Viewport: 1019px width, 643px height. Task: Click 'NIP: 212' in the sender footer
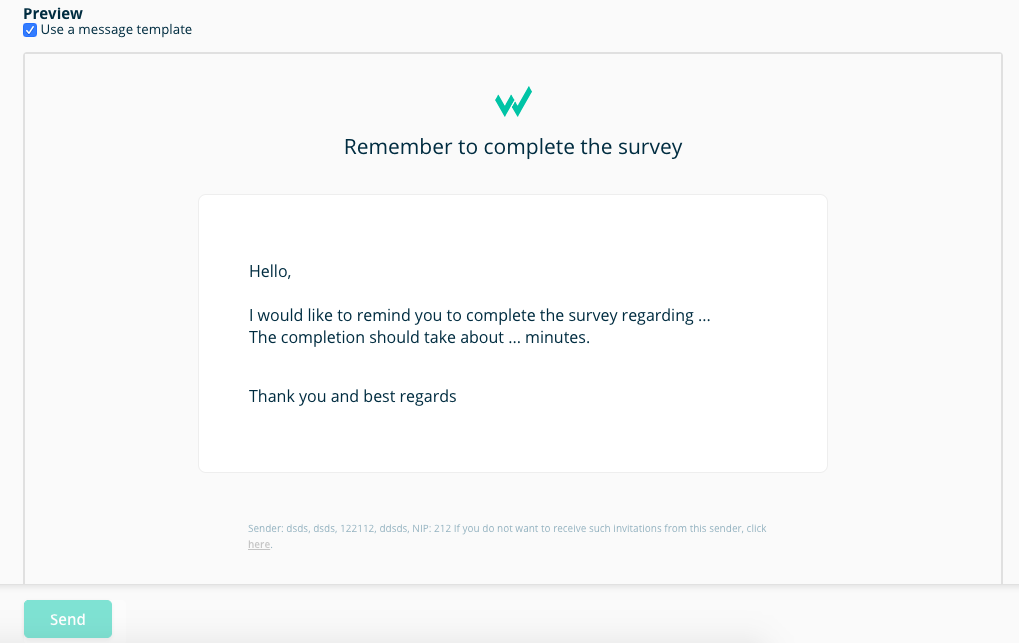[430, 528]
